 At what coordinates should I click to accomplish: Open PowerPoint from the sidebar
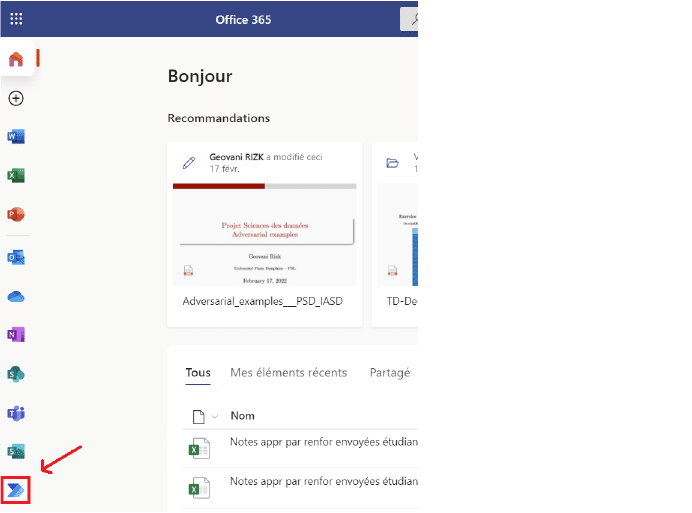click(x=16, y=215)
